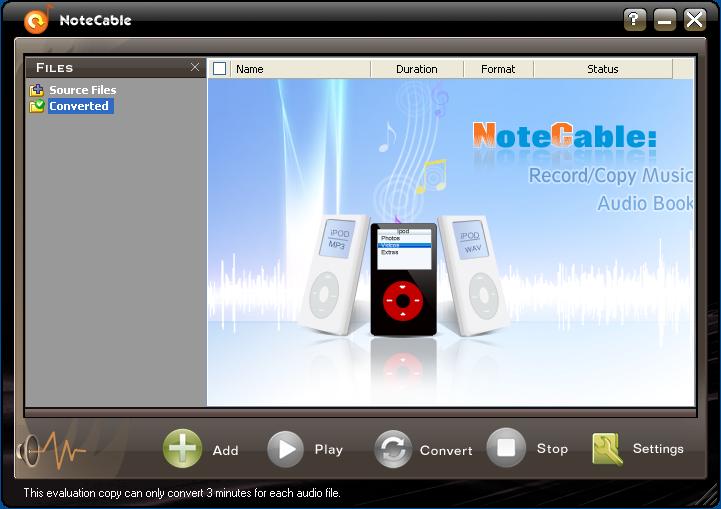Open help with the question mark button

(x=635, y=20)
